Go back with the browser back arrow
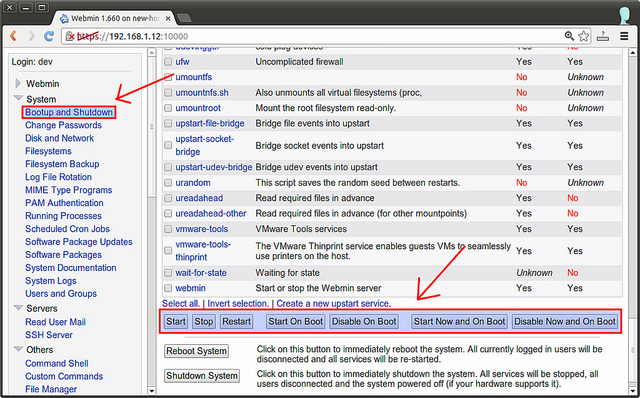Viewport: 640px width, 398px height. 13,36
